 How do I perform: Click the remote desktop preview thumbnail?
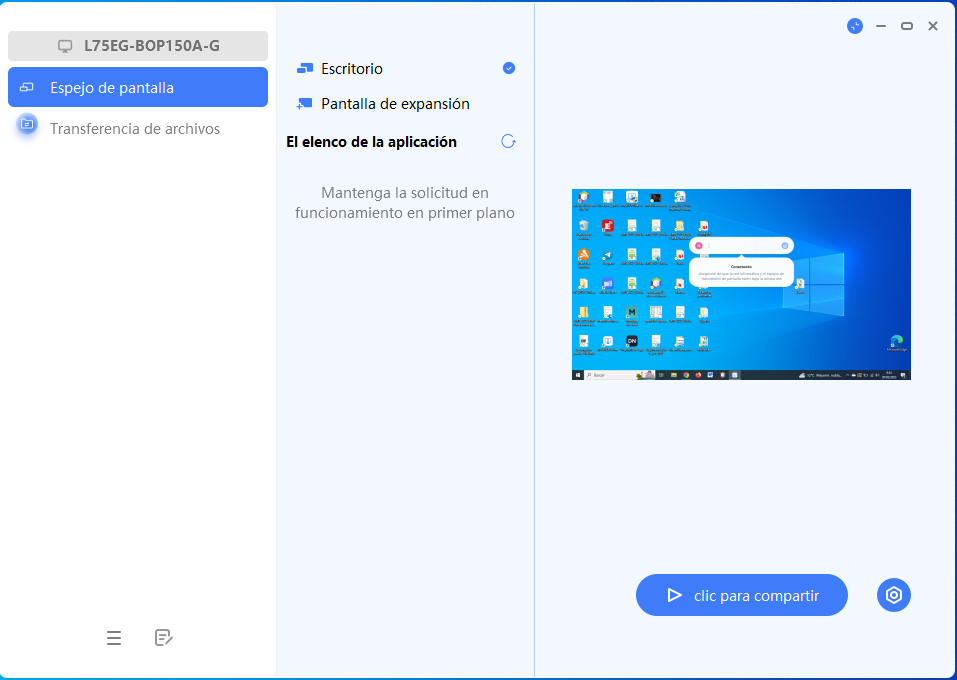pos(741,284)
